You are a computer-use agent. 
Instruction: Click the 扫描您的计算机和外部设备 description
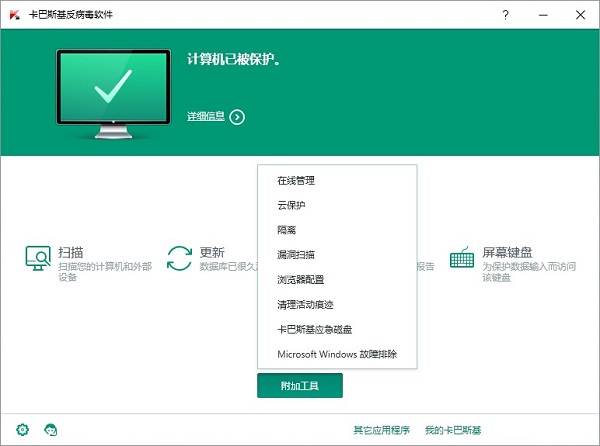tap(105, 272)
